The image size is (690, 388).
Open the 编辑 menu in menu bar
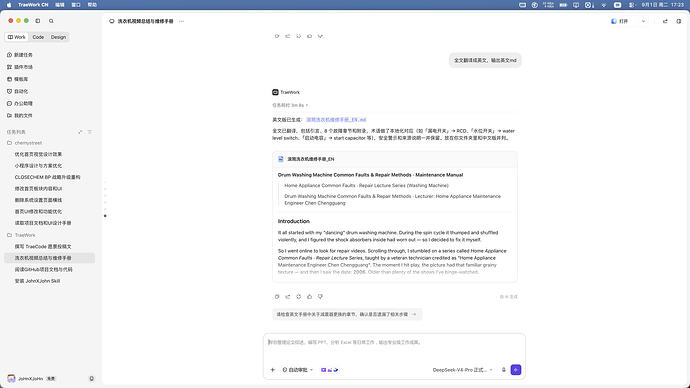[60, 5]
